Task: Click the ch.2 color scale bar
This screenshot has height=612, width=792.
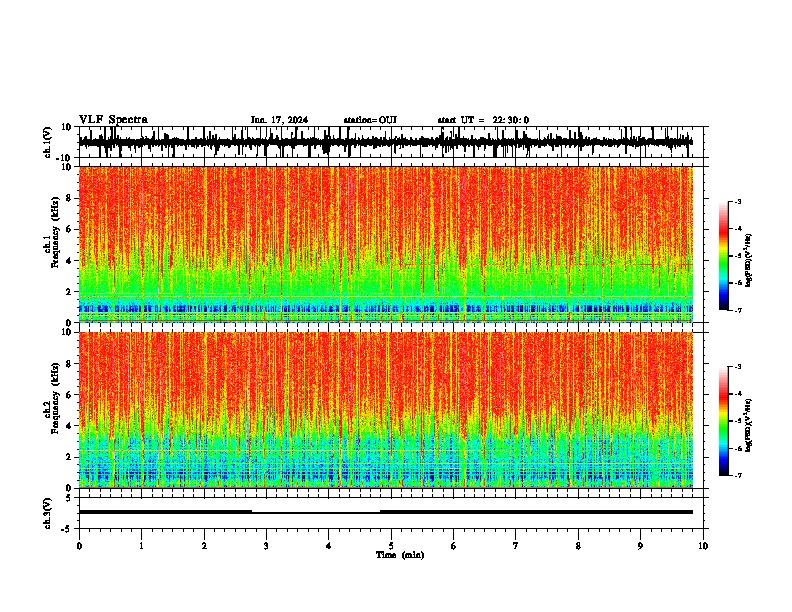Action: click(x=724, y=421)
